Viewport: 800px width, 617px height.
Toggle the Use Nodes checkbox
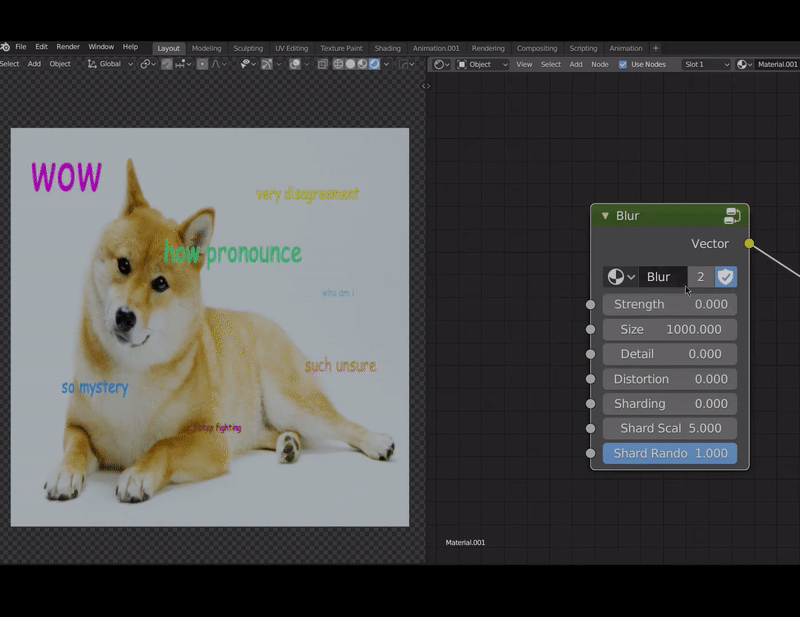click(x=623, y=64)
